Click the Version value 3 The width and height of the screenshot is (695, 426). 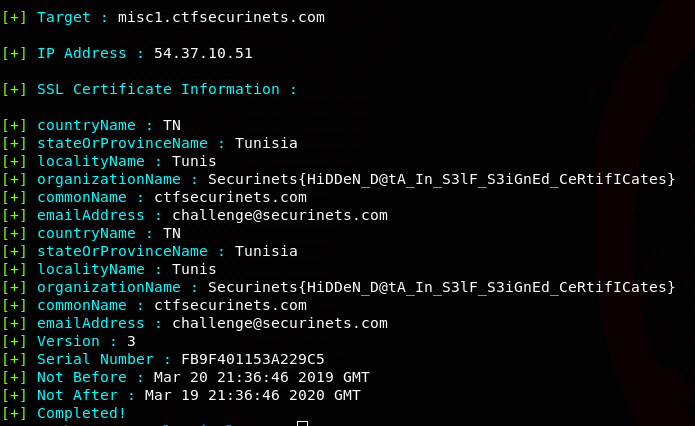(131, 341)
